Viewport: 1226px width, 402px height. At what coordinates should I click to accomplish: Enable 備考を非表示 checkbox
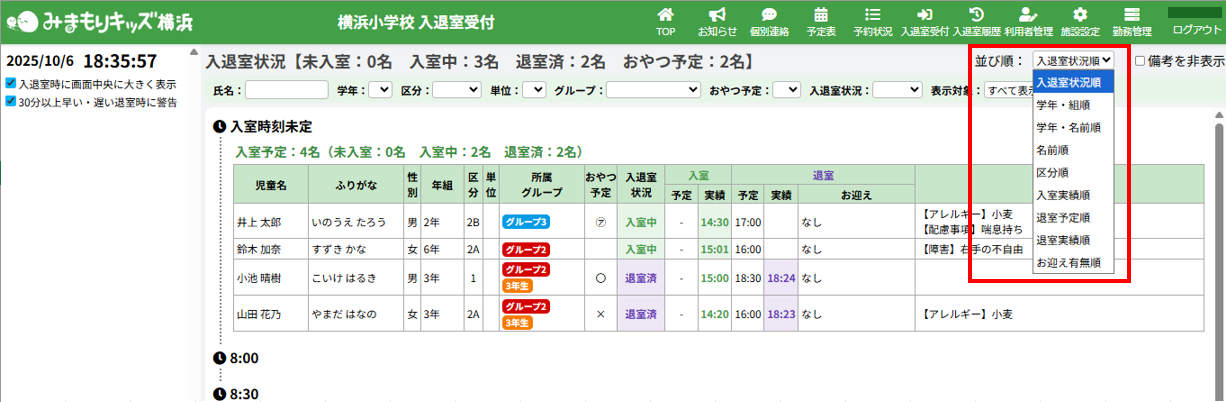click(x=1140, y=61)
